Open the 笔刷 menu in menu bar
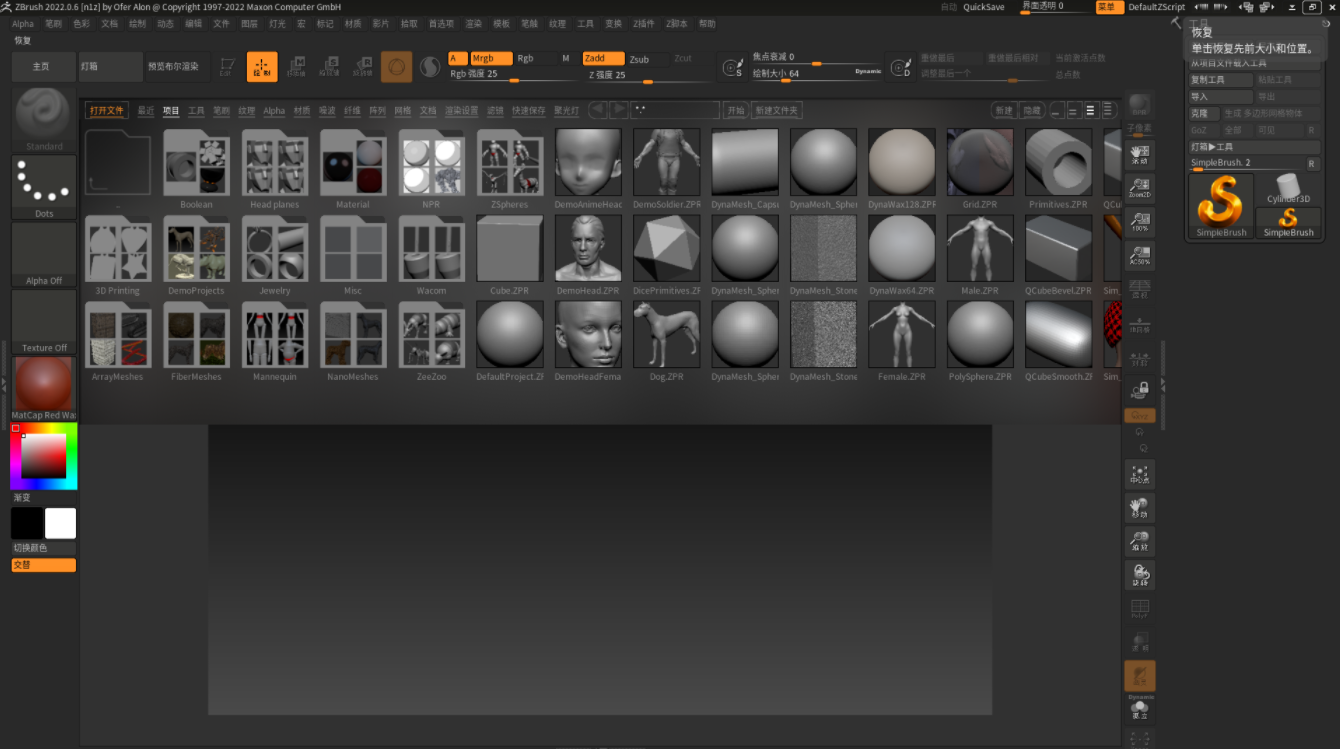Image resolution: width=1340 pixels, height=749 pixels. click(53, 24)
